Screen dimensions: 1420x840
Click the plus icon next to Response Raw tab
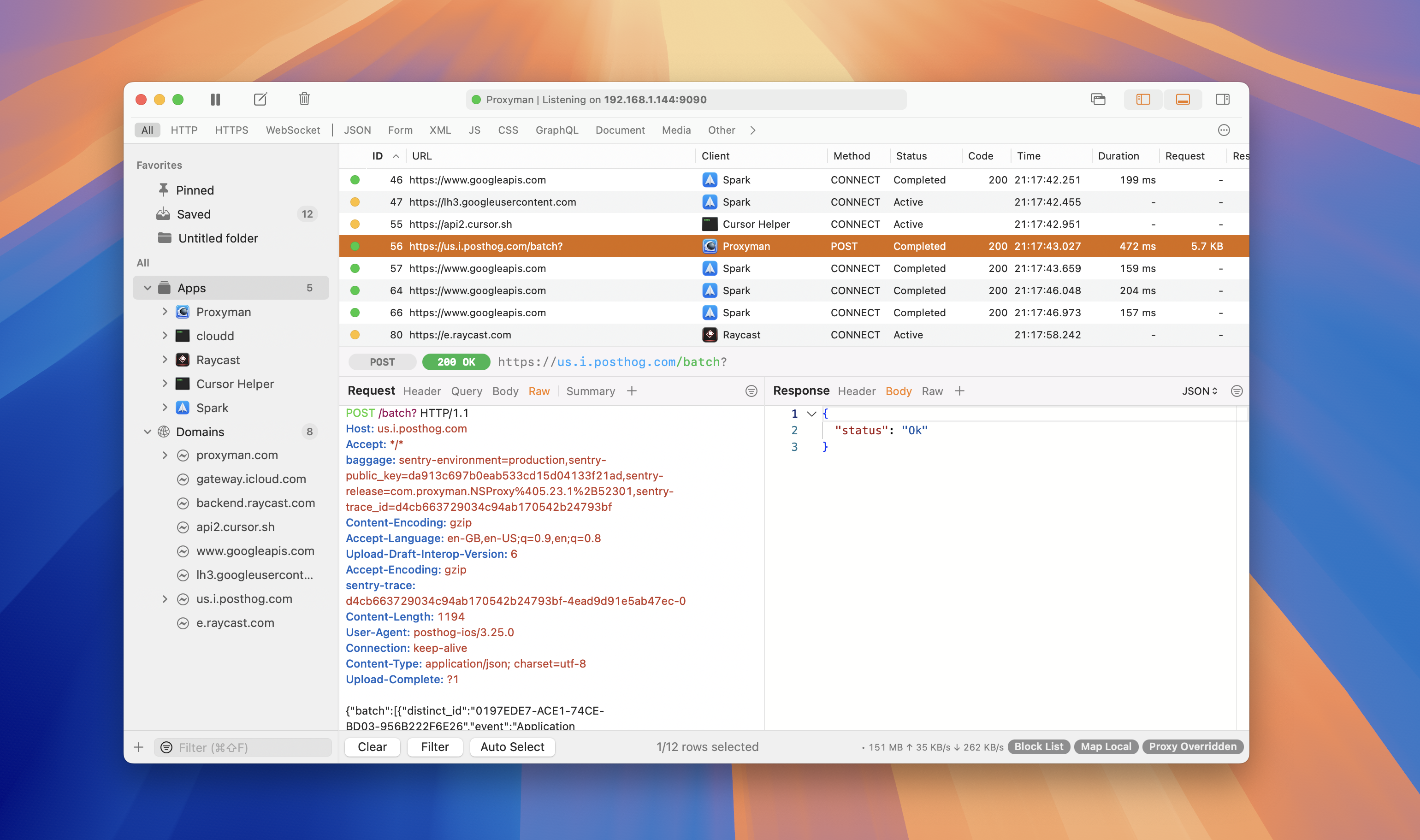point(959,391)
